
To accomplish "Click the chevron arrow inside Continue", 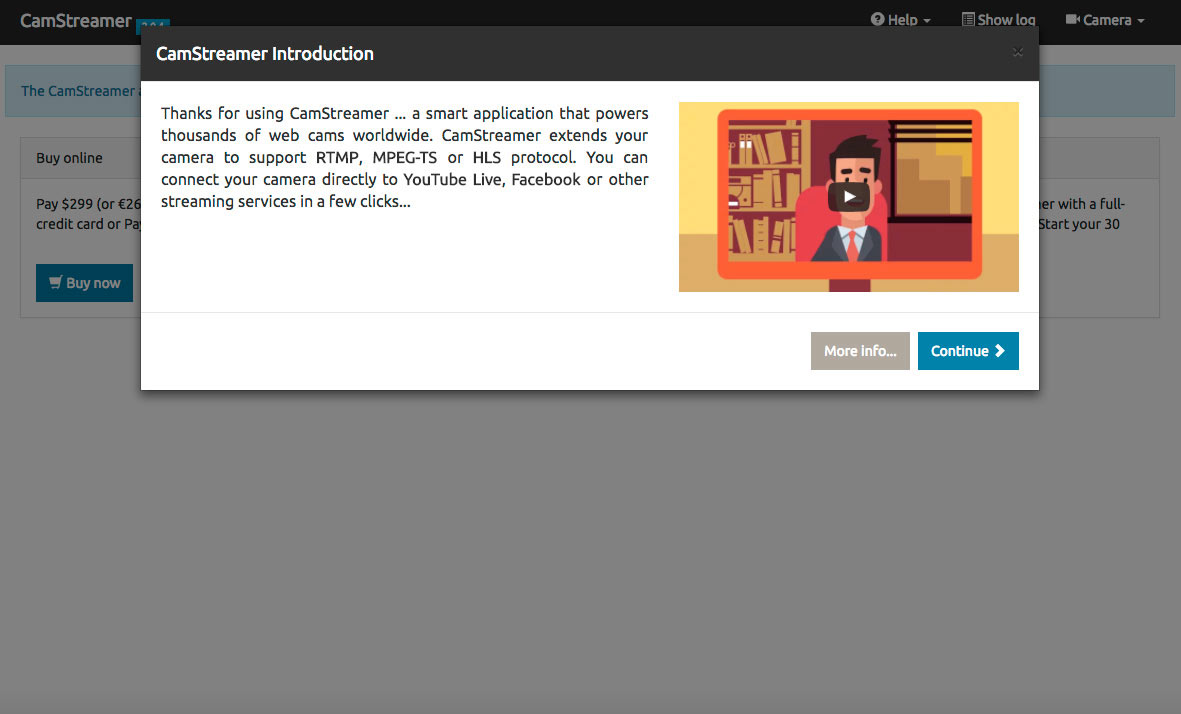I will pos(999,351).
